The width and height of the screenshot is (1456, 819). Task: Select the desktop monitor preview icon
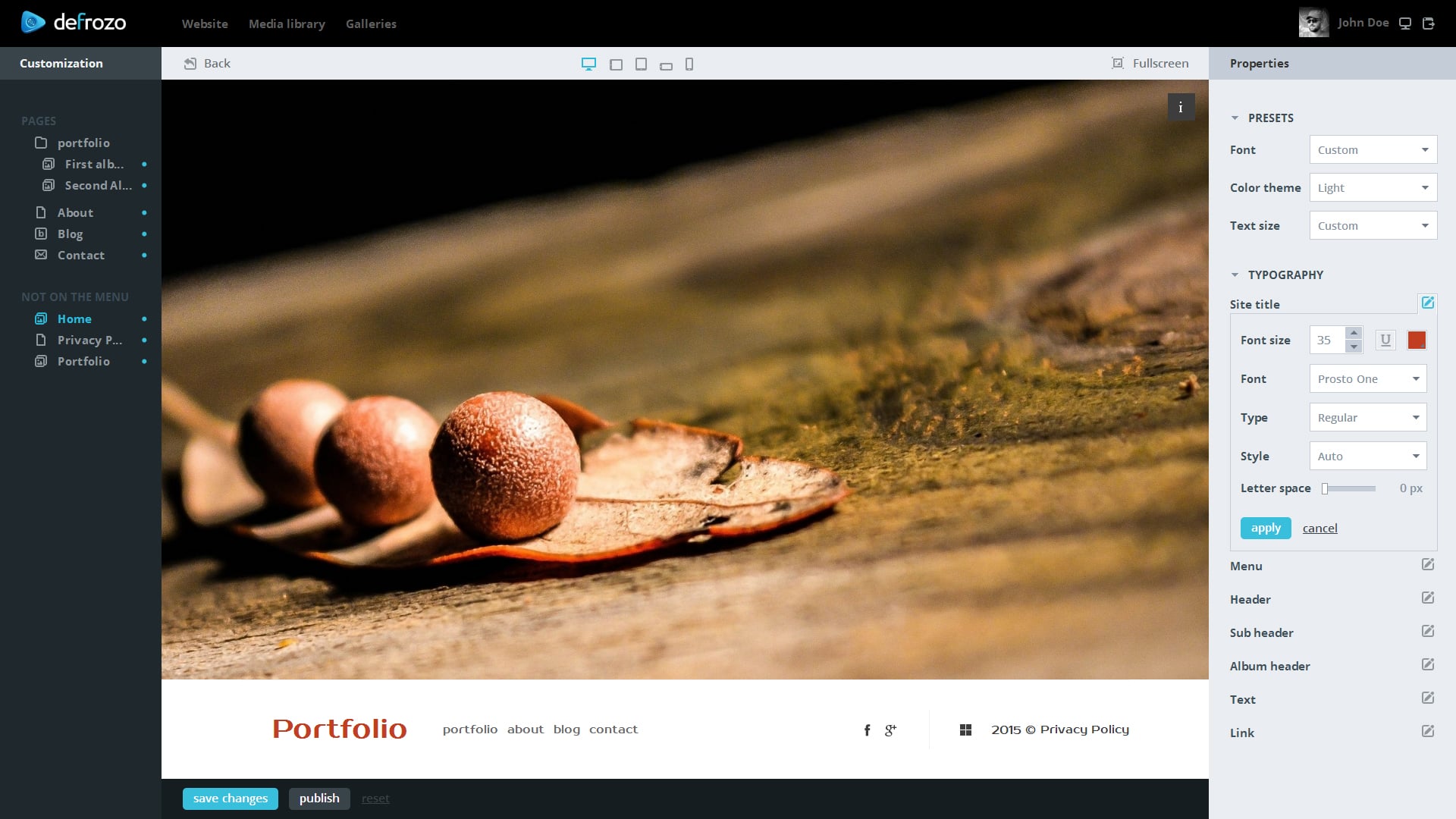[x=588, y=64]
